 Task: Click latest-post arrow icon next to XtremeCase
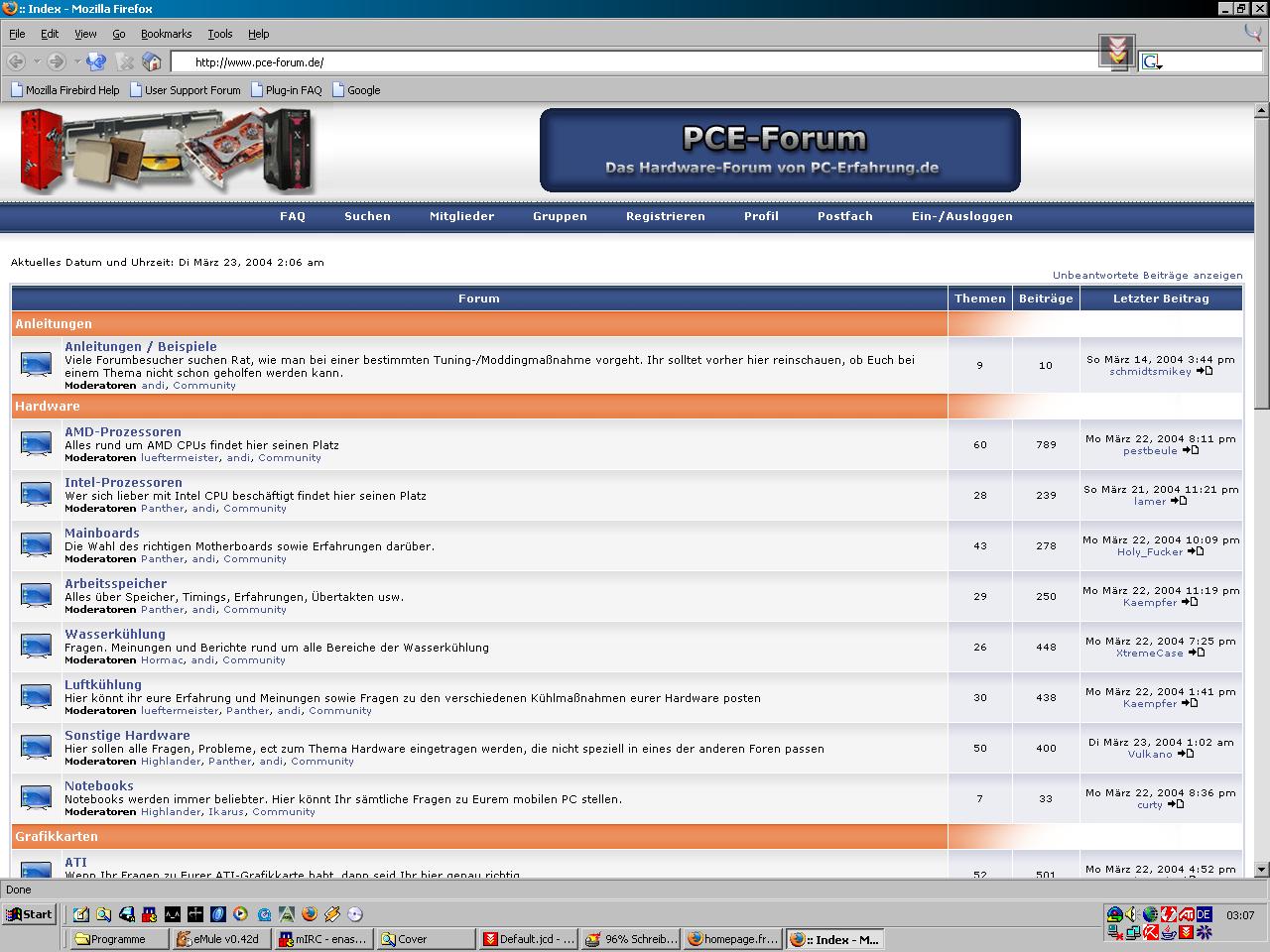1197,653
